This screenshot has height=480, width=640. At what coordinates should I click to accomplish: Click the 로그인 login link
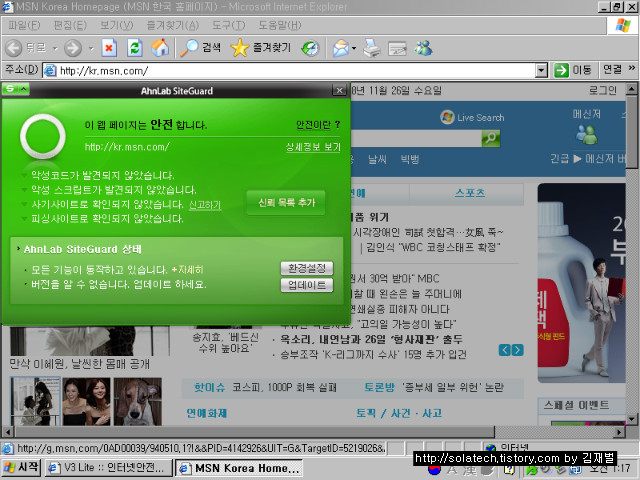click(x=602, y=90)
